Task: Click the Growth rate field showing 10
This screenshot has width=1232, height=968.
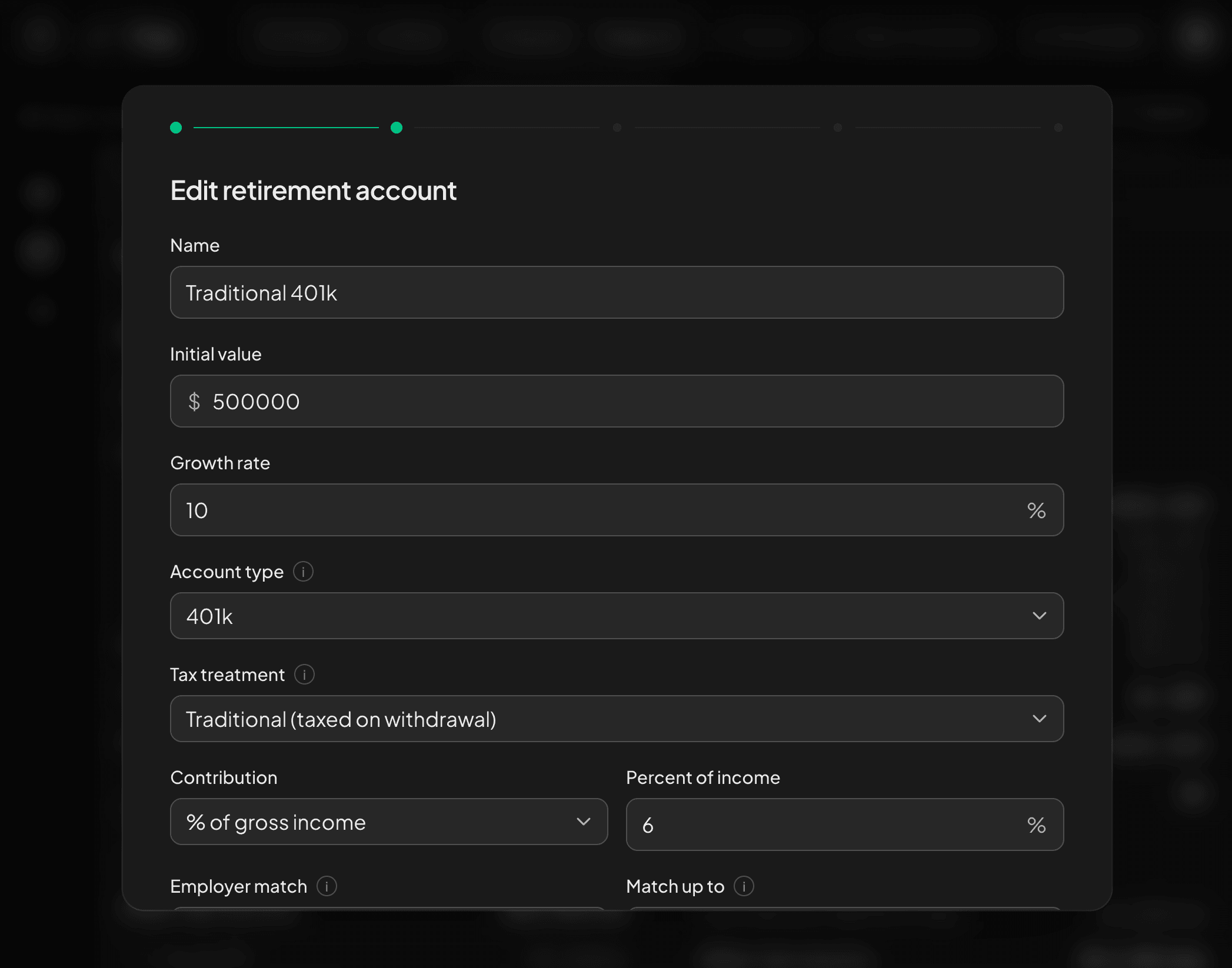Action: point(617,510)
